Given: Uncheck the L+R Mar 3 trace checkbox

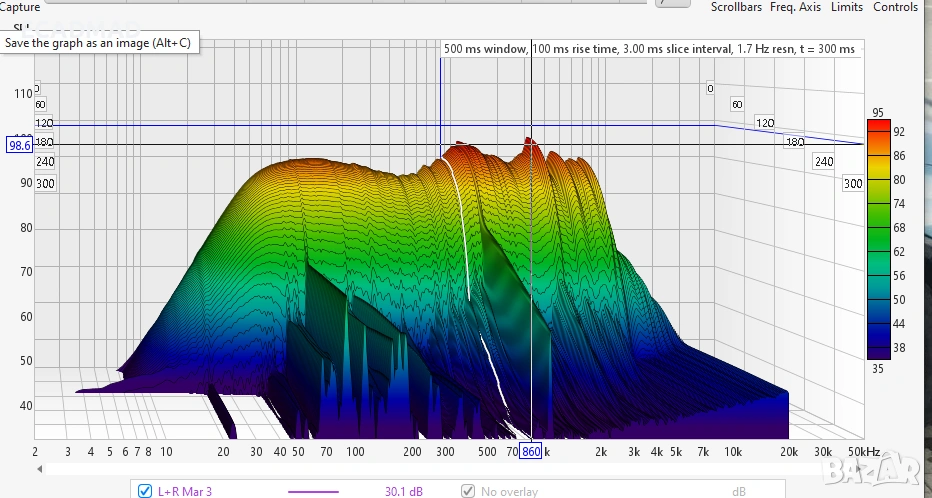Looking at the screenshot, I should pyautogui.click(x=145, y=491).
